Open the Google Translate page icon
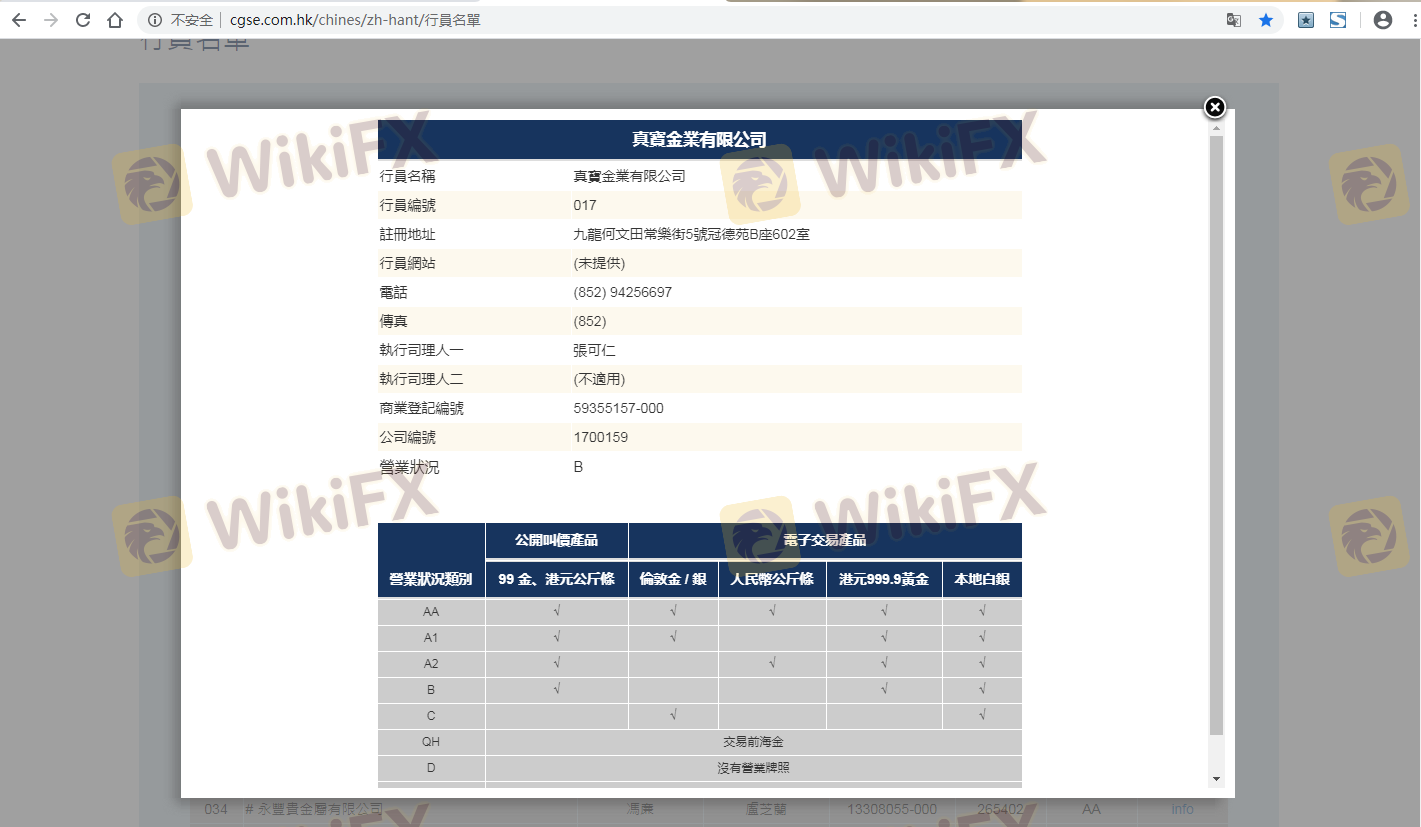Screen dimensions: 1421x827 (1234, 20)
